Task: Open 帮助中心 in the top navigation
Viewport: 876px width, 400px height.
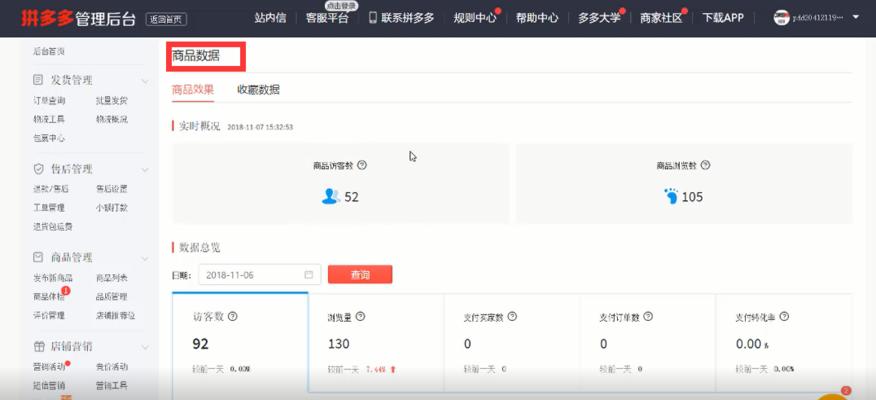Action: (x=537, y=18)
